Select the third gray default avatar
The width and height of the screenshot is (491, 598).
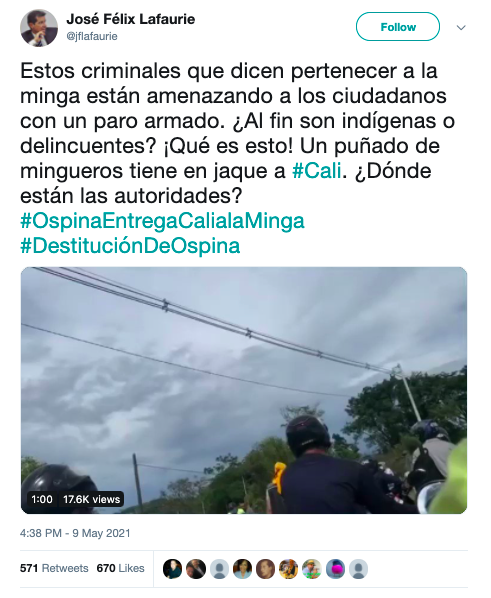coord(219,569)
